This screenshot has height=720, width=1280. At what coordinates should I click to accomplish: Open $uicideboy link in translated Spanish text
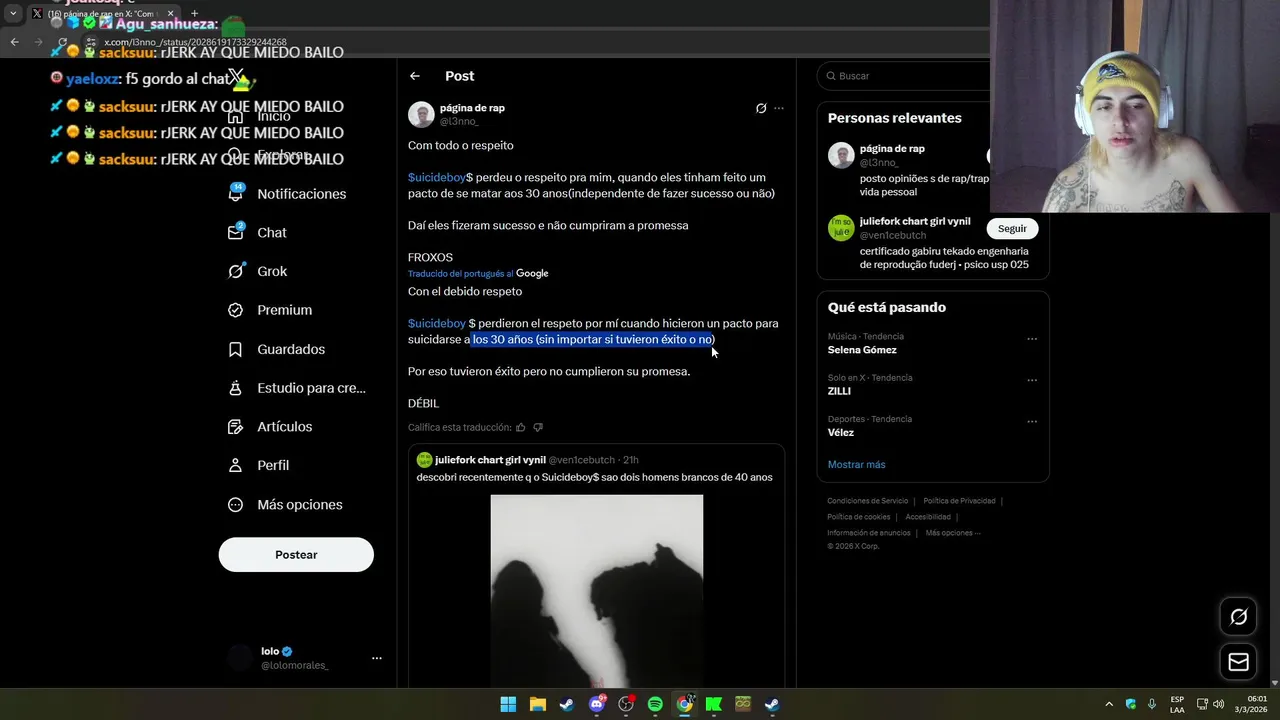tap(437, 323)
